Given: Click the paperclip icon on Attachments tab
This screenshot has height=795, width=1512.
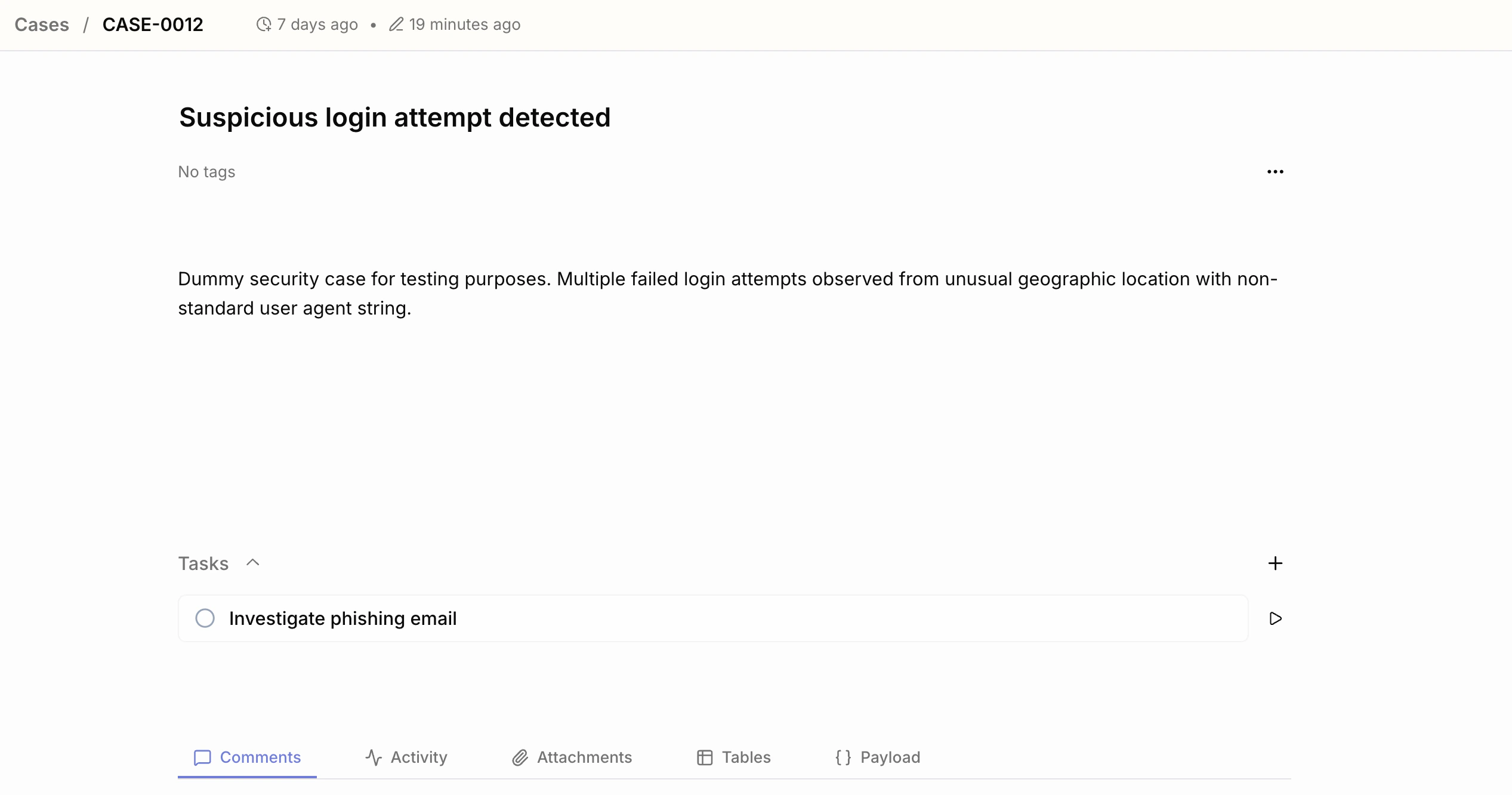Looking at the screenshot, I should [x=519, y=757].
